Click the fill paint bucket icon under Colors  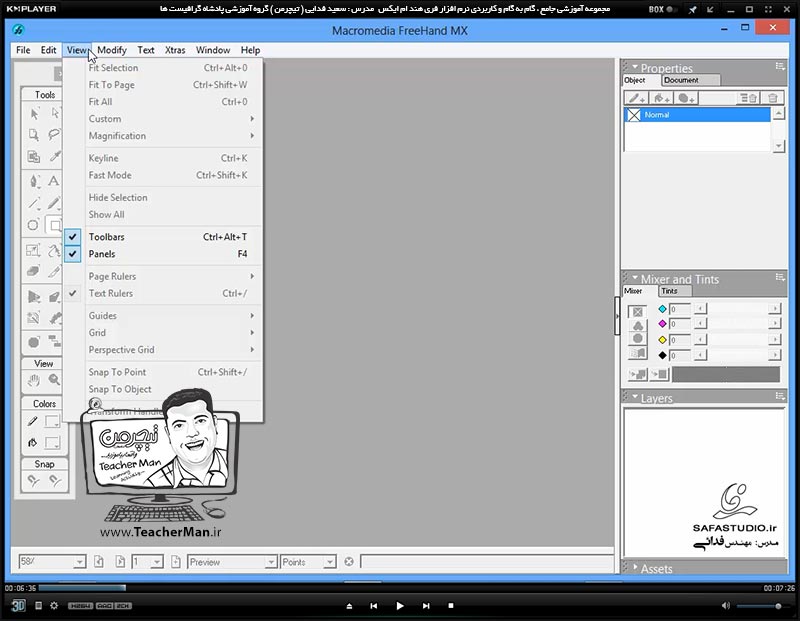33,442
